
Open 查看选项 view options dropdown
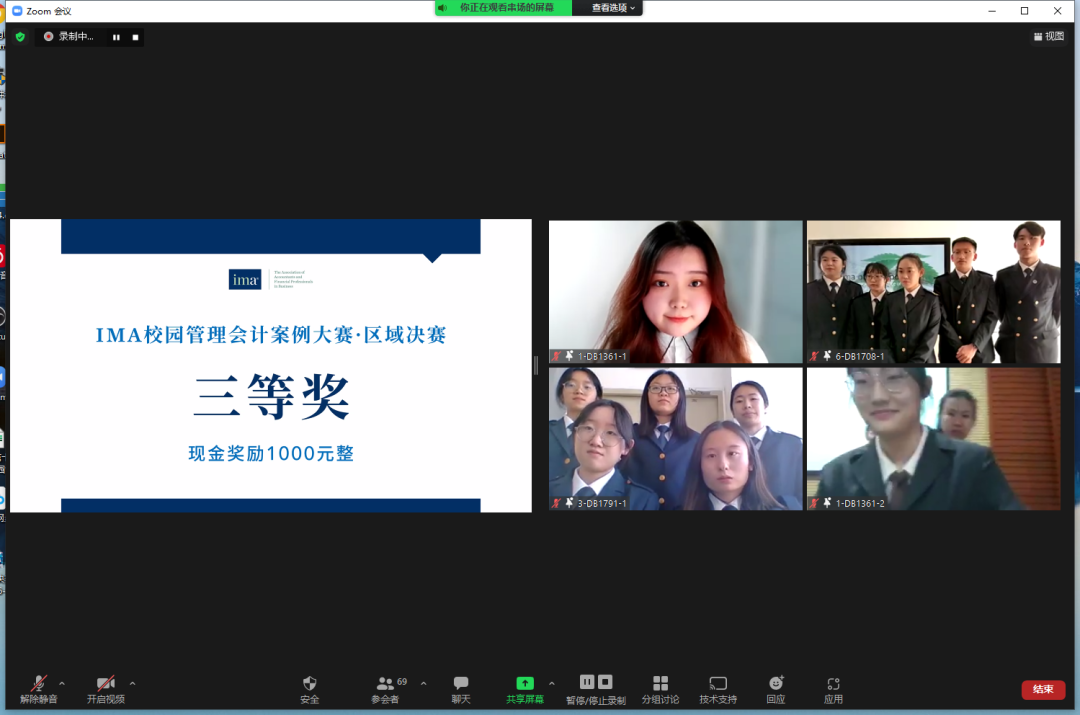tap(613, 8)
